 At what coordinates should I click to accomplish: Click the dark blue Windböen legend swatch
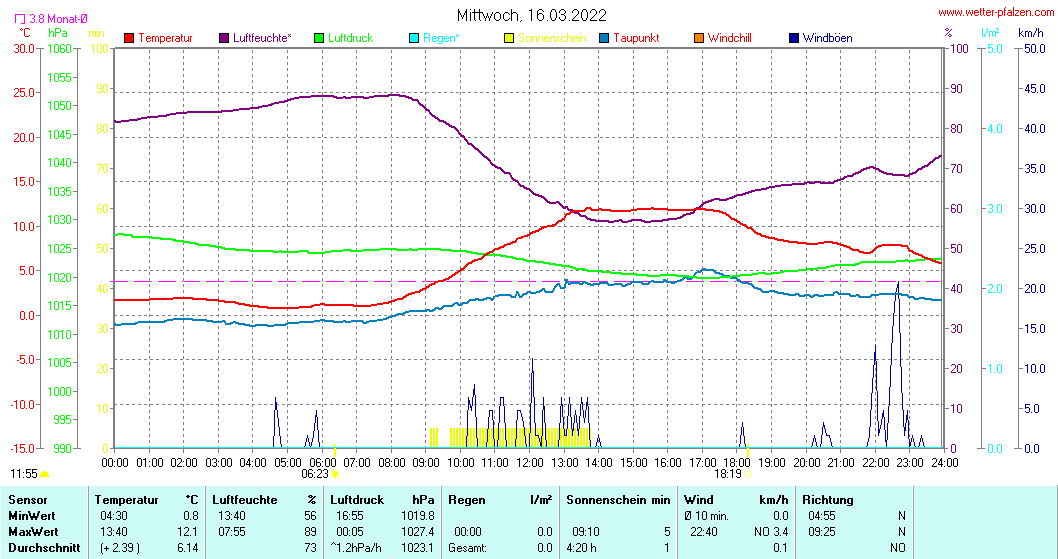794,38
